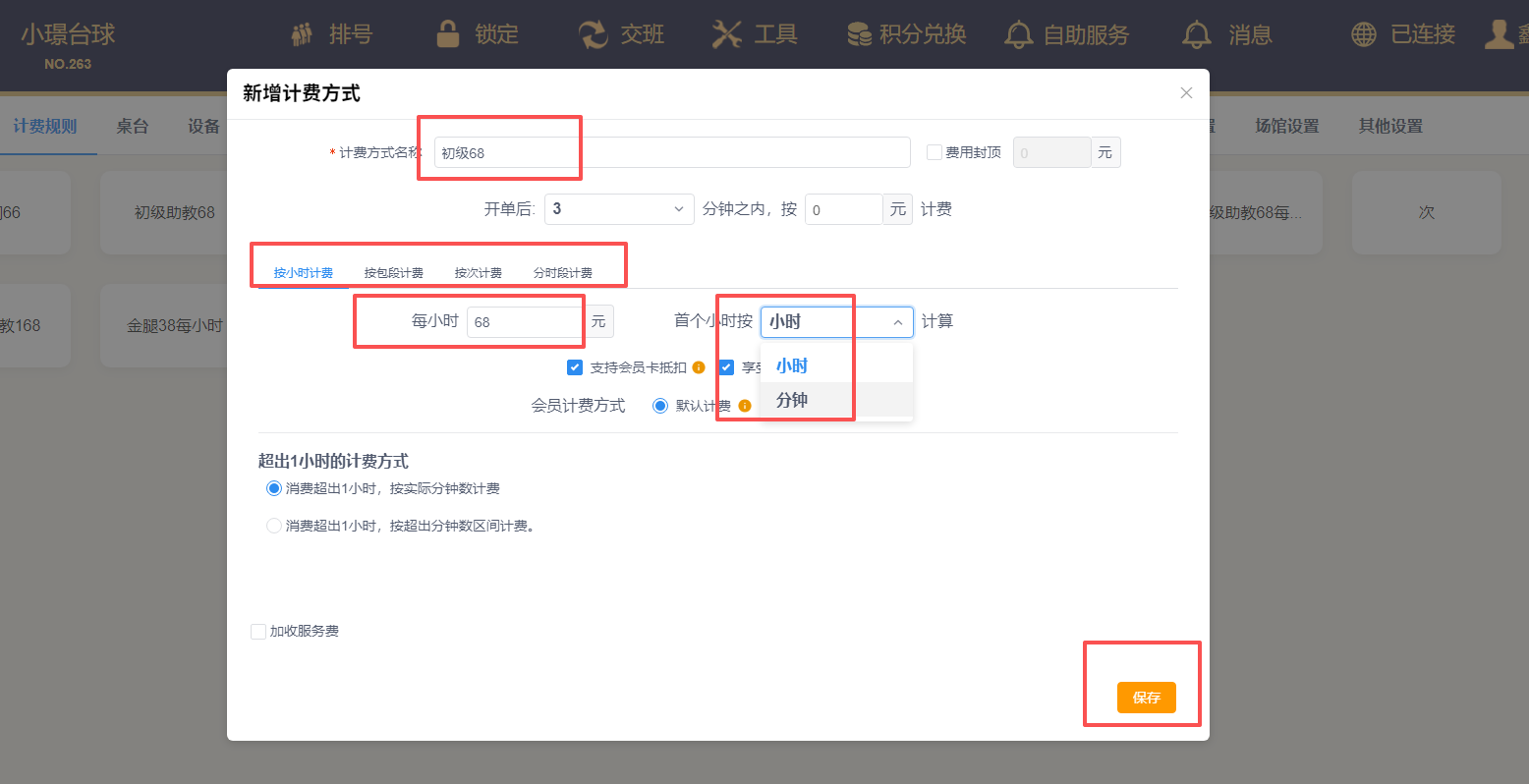Switch to 分时段计费 tab

click(x=562, y=273)
